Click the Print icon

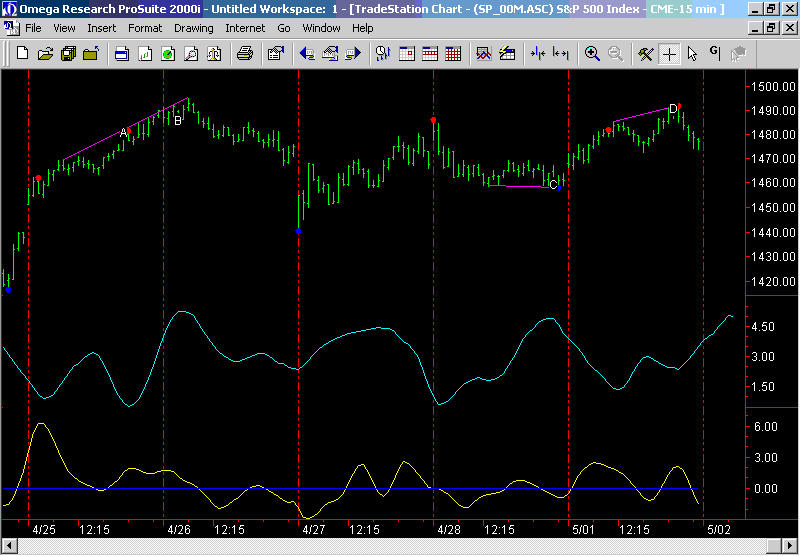pyautogui.click(x=245, y=53)
